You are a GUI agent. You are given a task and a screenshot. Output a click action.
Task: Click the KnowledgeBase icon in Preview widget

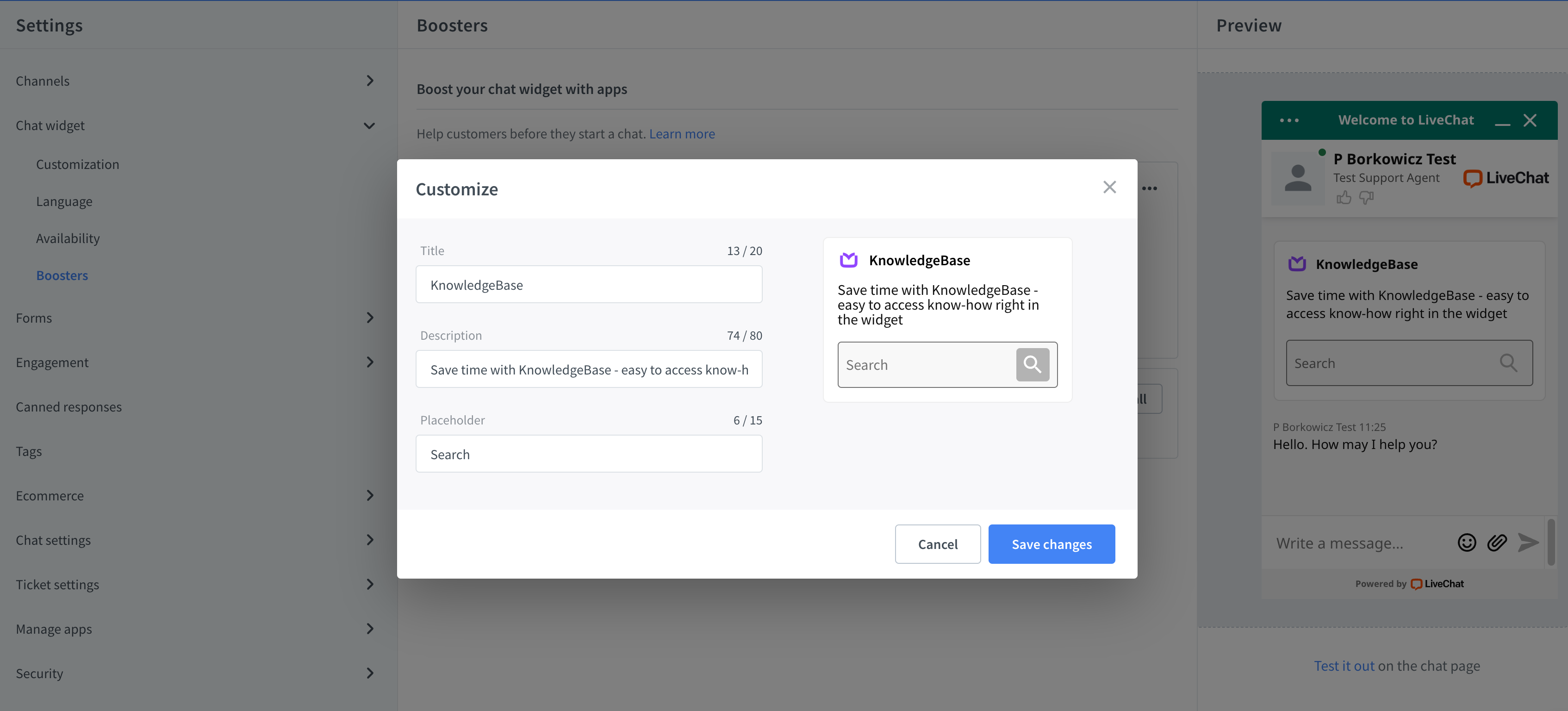1296,263
